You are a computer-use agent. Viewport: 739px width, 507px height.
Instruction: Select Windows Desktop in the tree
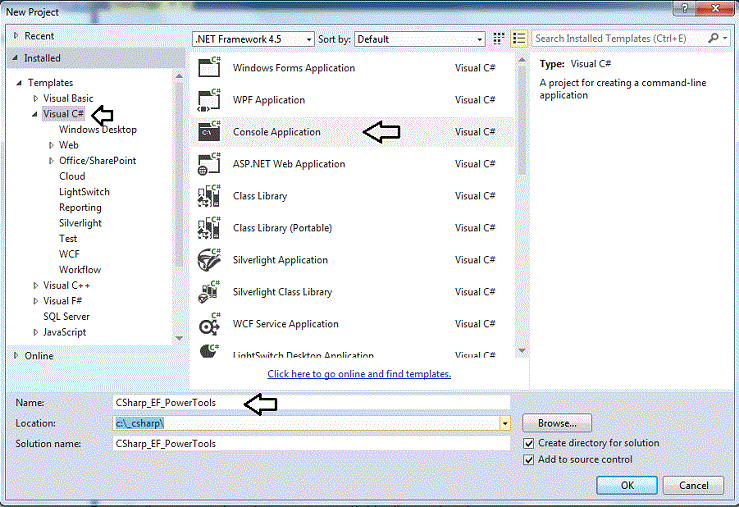pos(98,130)
